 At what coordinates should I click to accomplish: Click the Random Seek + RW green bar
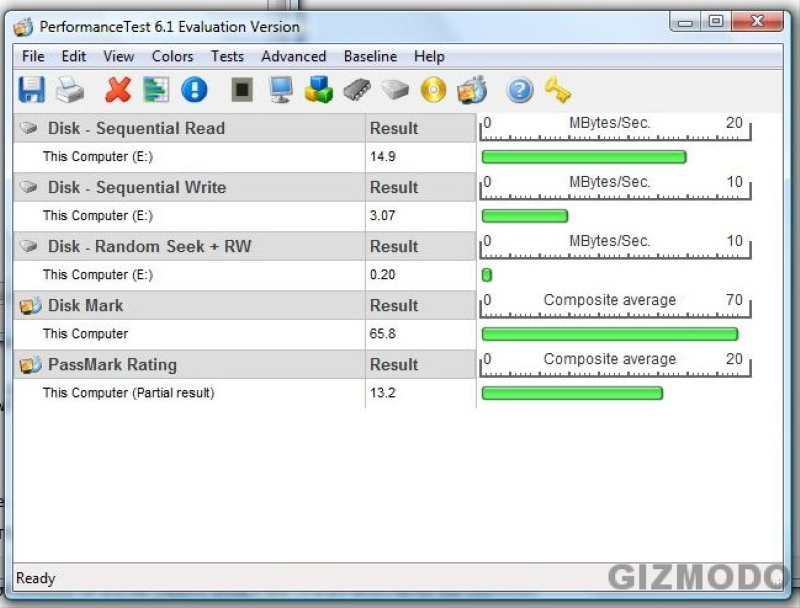click(487, 275)
